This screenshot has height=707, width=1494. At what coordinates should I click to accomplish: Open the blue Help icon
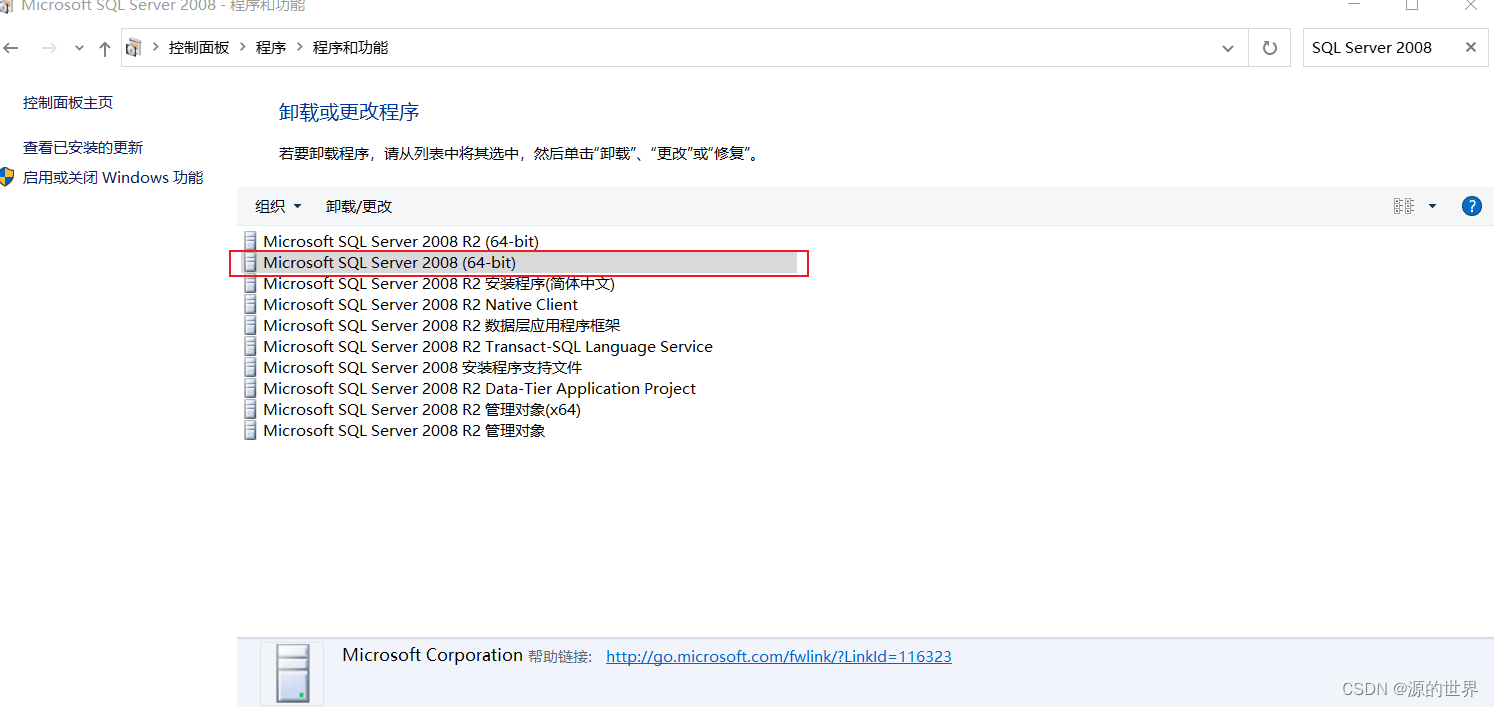click(x=1471, y=206)
